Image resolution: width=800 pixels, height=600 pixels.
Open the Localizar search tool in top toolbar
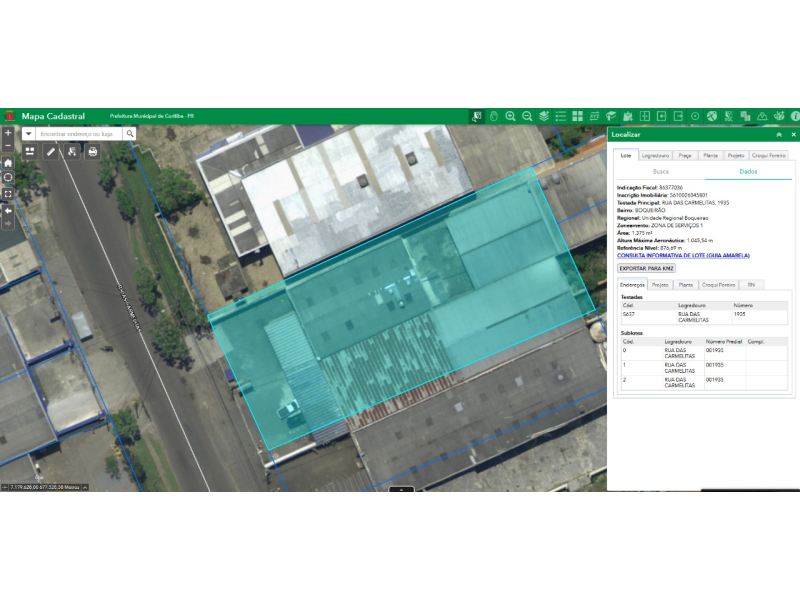pos(476,116)
